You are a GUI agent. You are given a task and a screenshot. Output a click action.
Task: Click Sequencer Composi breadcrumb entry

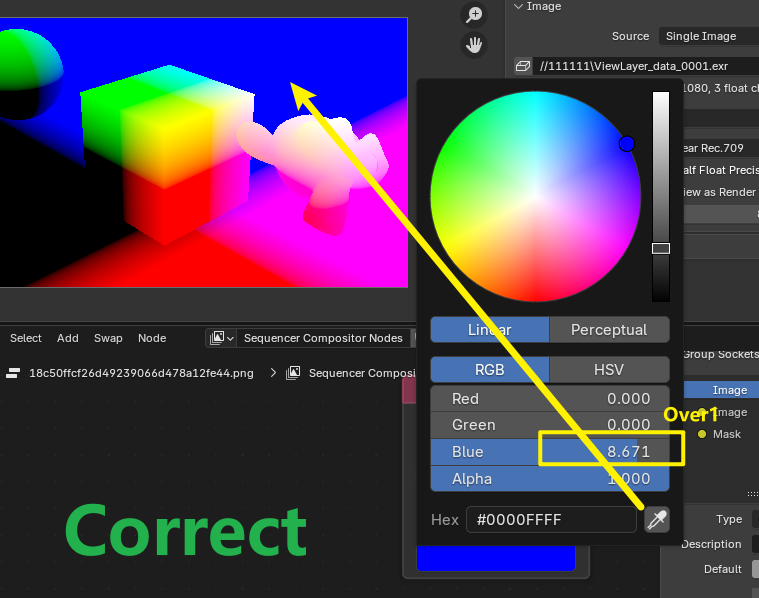[x=362, y=373]
